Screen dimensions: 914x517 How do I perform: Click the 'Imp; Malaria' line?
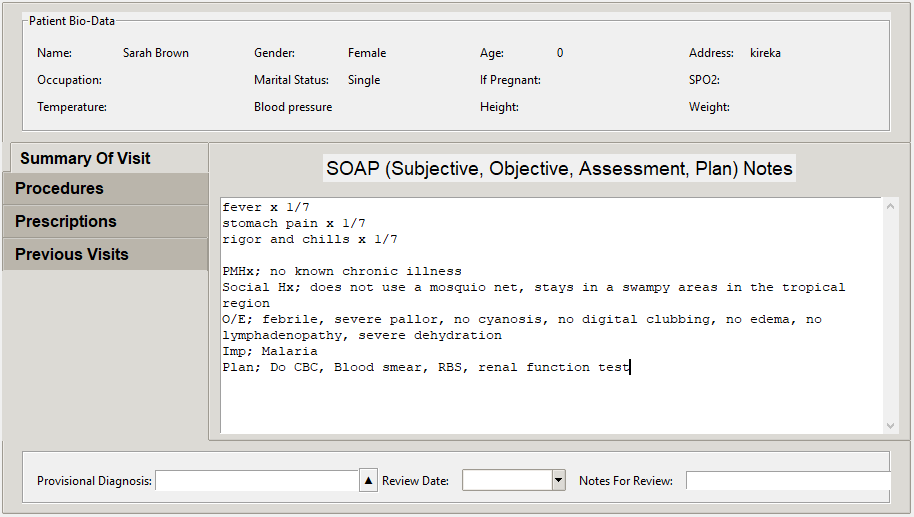[x=270, y=351]
